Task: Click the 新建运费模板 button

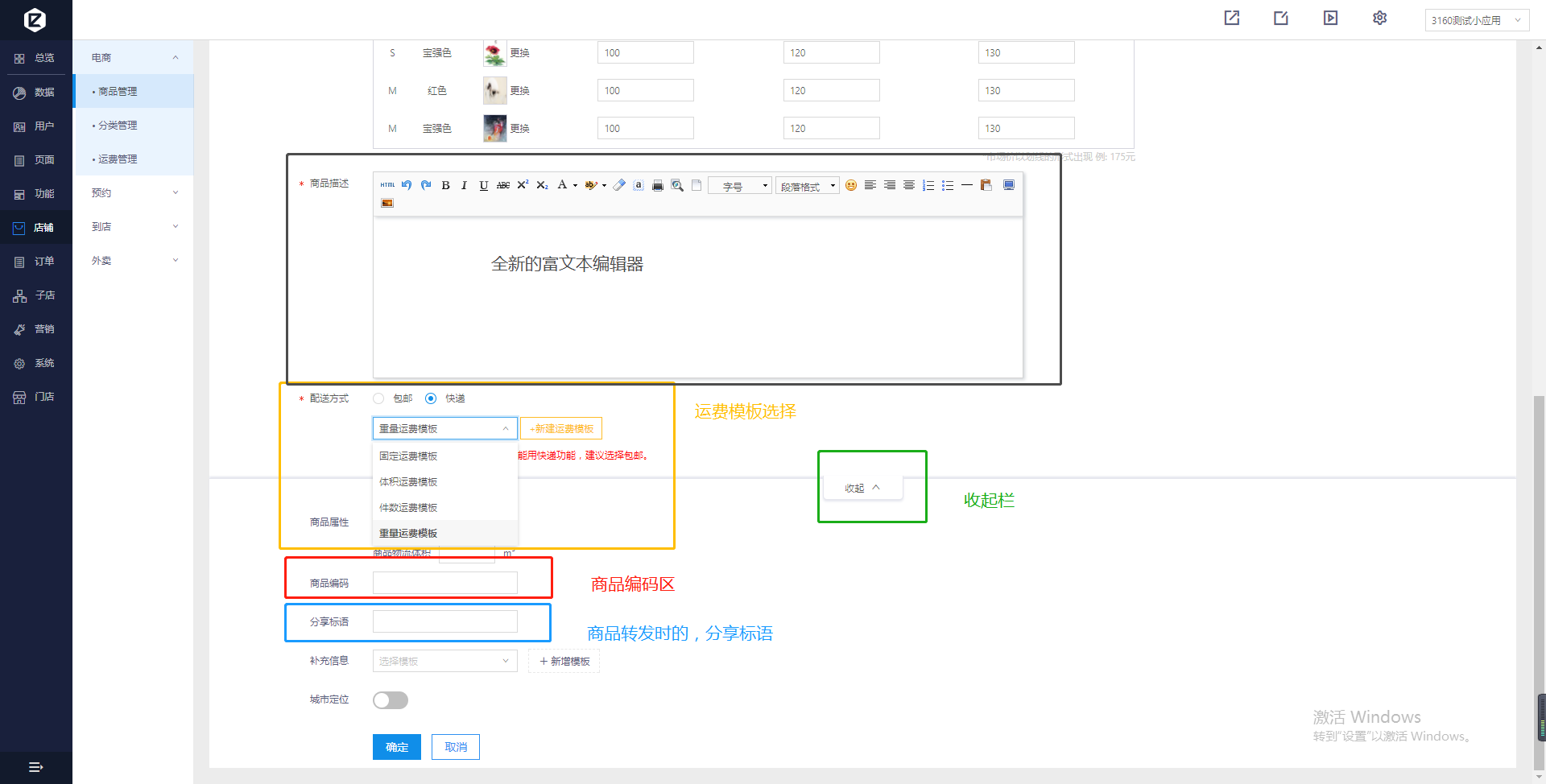Action: tap(561, 429)
